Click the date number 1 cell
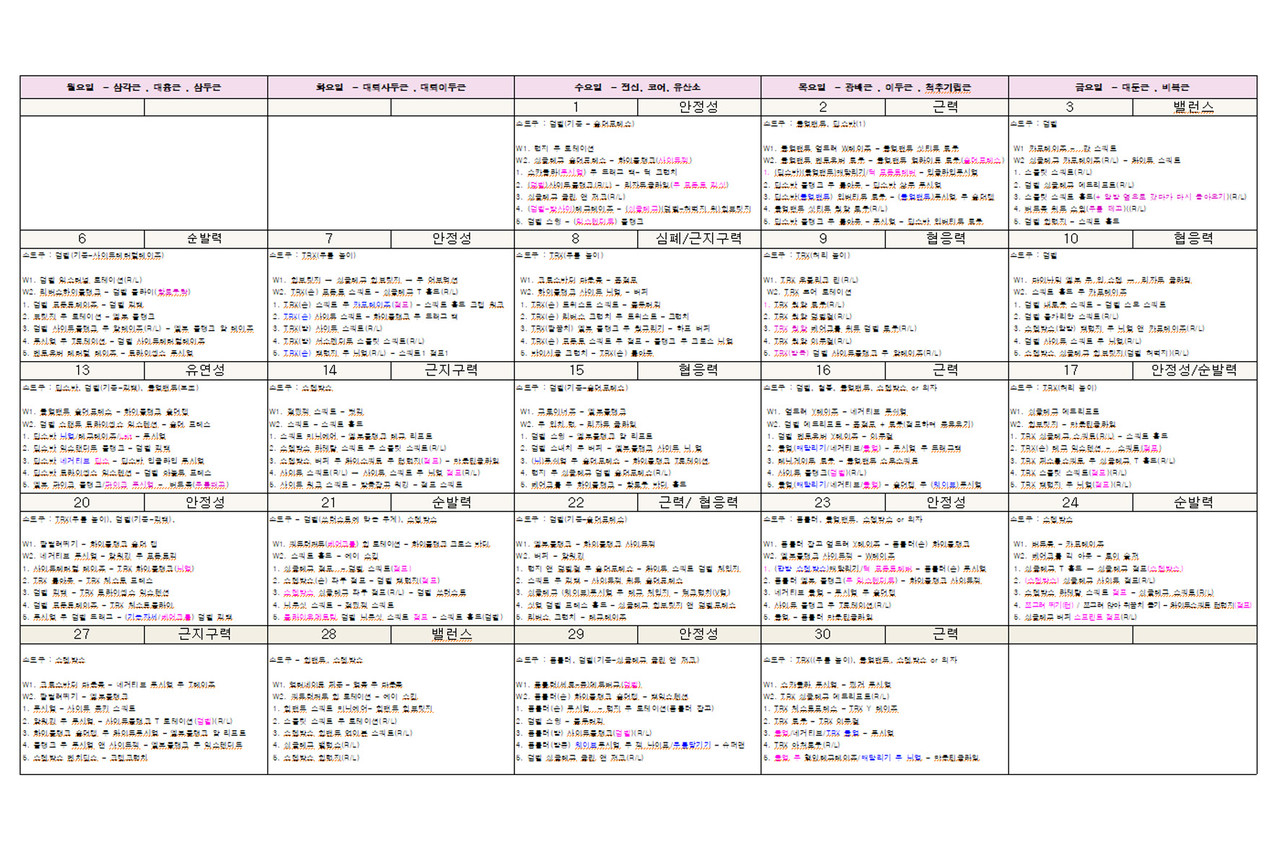Image resolution: width=1280 pixels, height=853 pixels. point(576,107)
